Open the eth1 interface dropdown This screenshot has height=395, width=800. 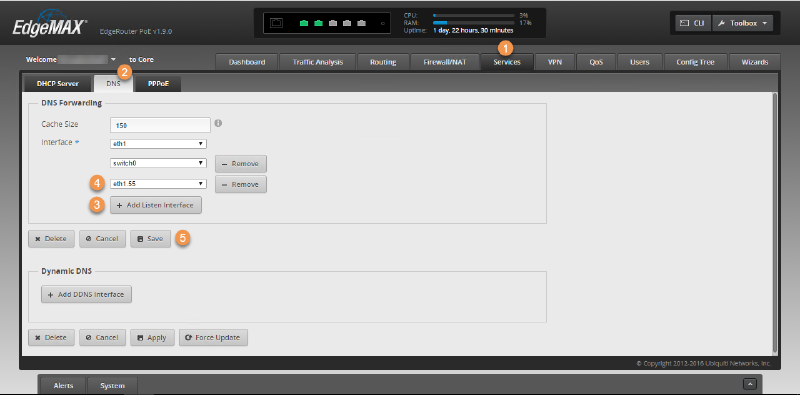159,144
